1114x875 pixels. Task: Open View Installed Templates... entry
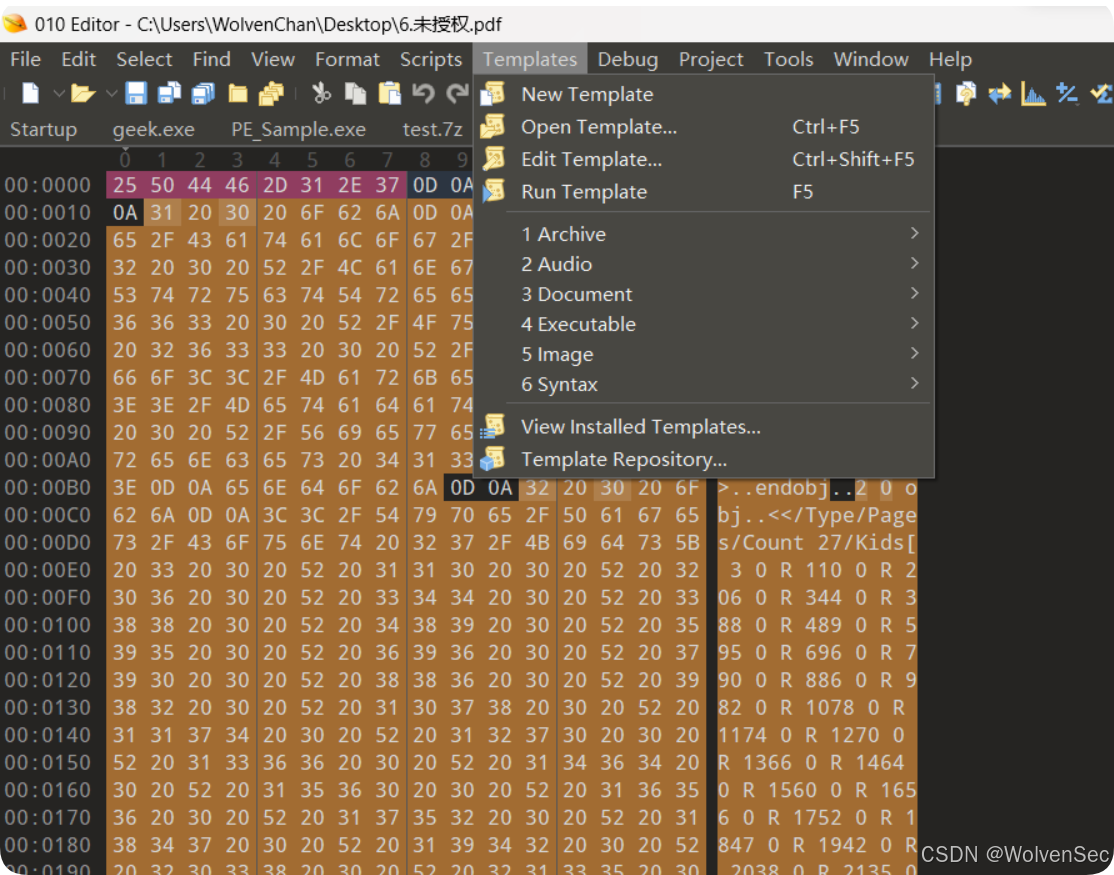click(x=703, y=427)
